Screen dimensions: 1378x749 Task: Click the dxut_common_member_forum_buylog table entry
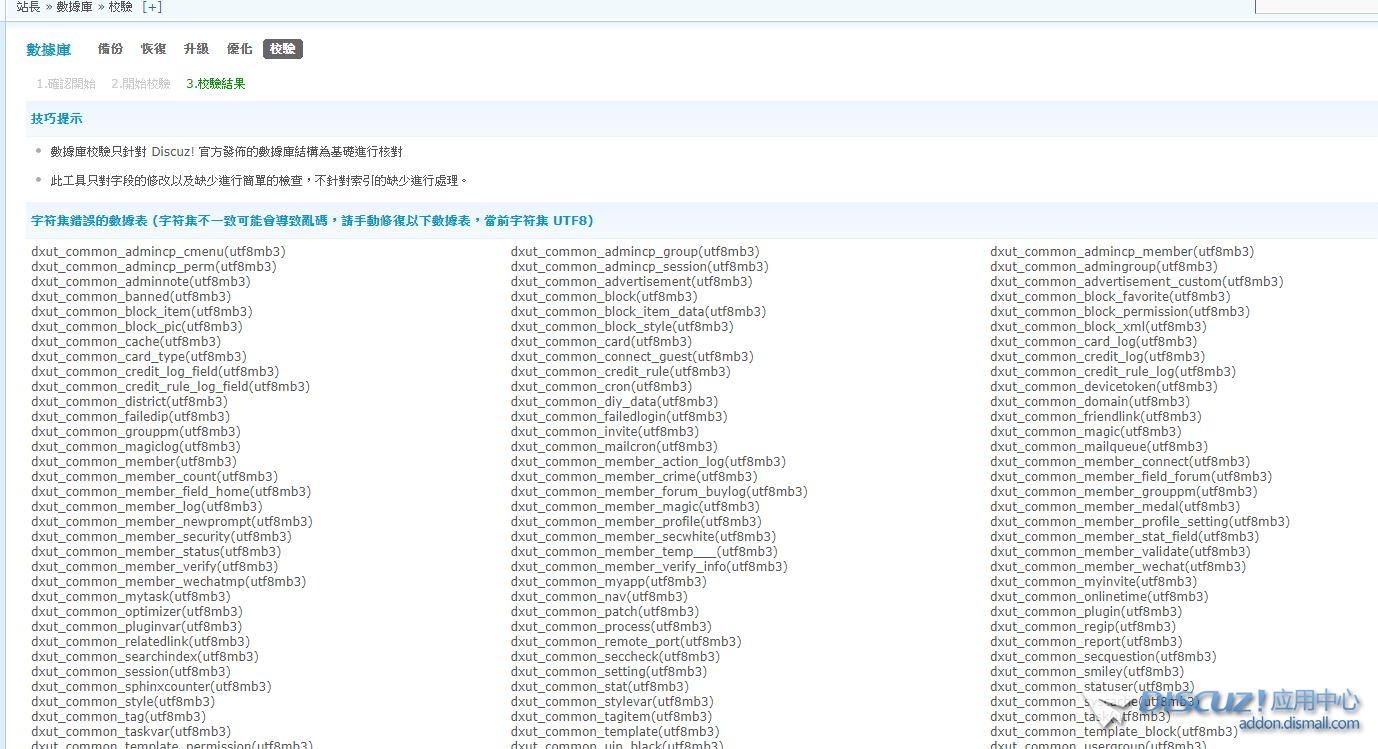(658, 492)
